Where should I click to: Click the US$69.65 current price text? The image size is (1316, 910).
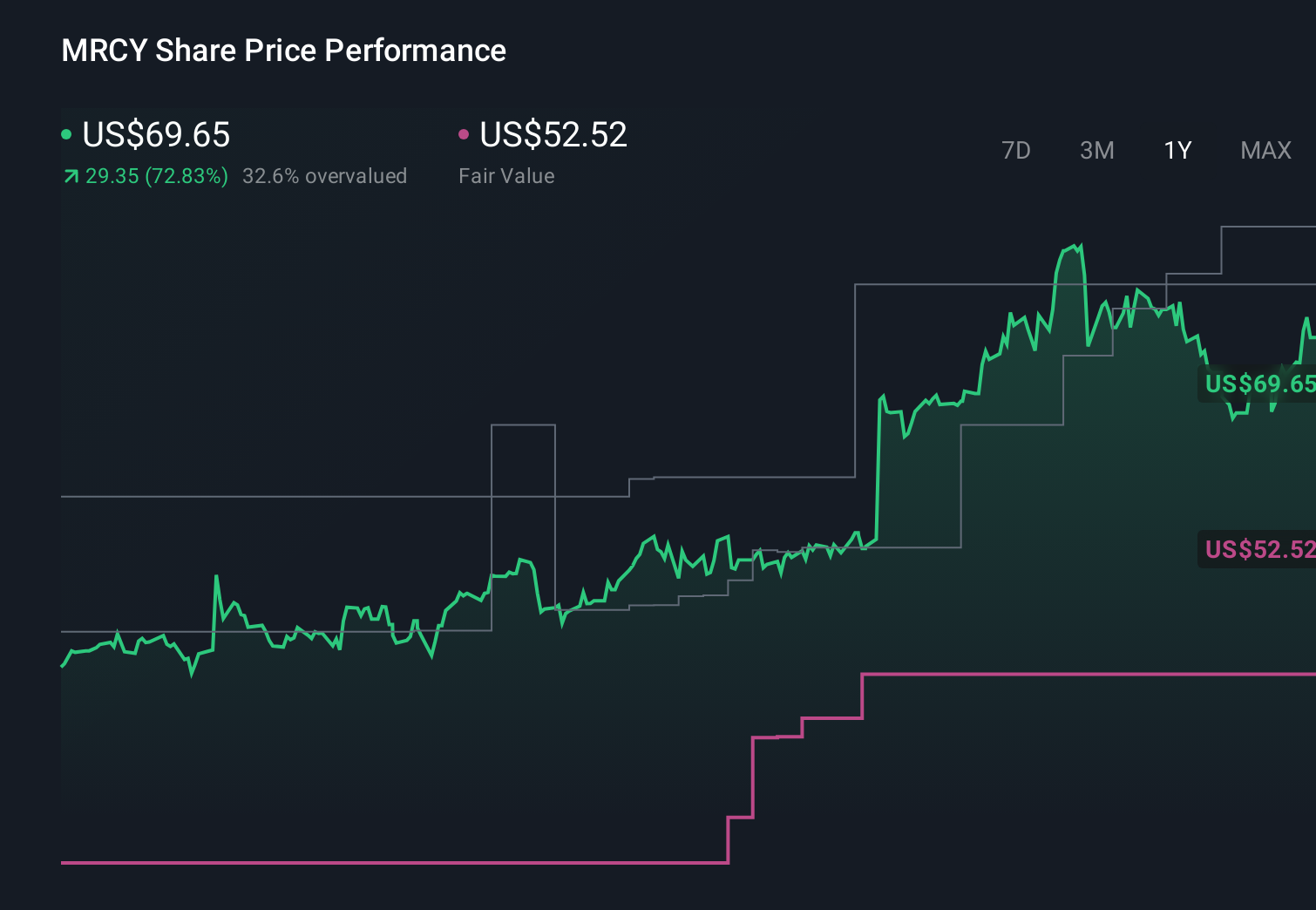[x=155, y=135]
